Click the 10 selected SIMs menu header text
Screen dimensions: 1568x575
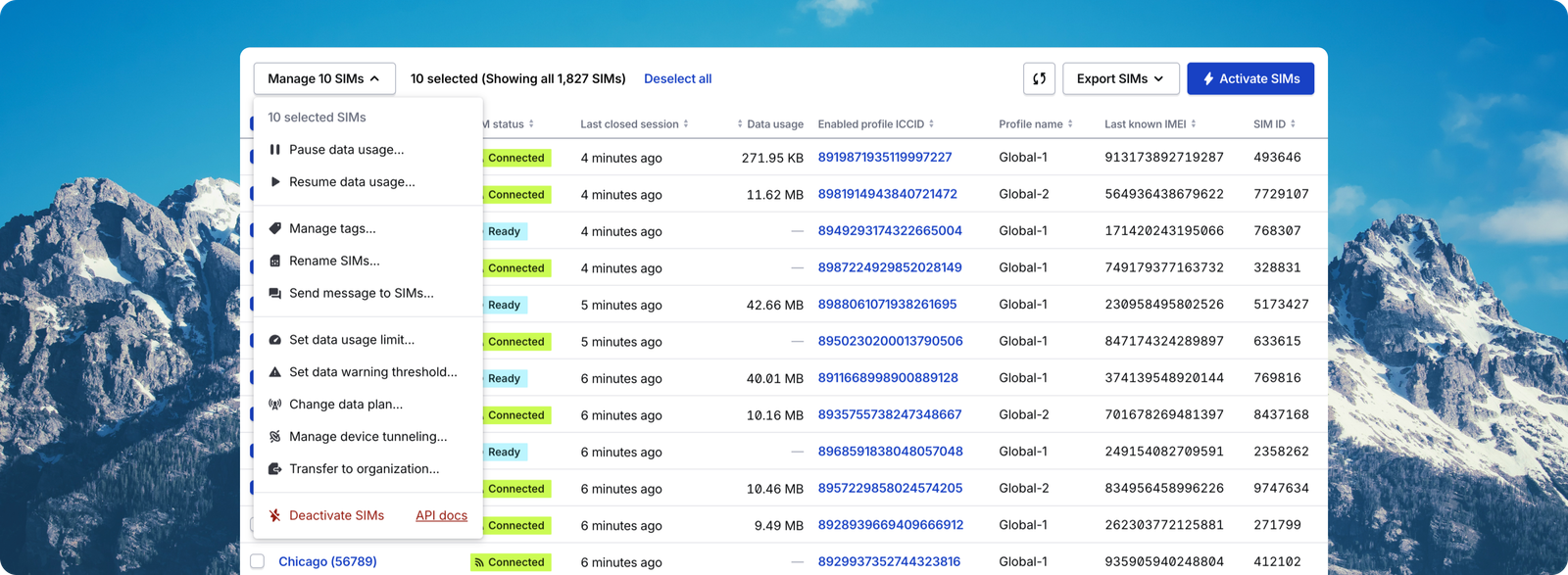click(x=318, y=118)
